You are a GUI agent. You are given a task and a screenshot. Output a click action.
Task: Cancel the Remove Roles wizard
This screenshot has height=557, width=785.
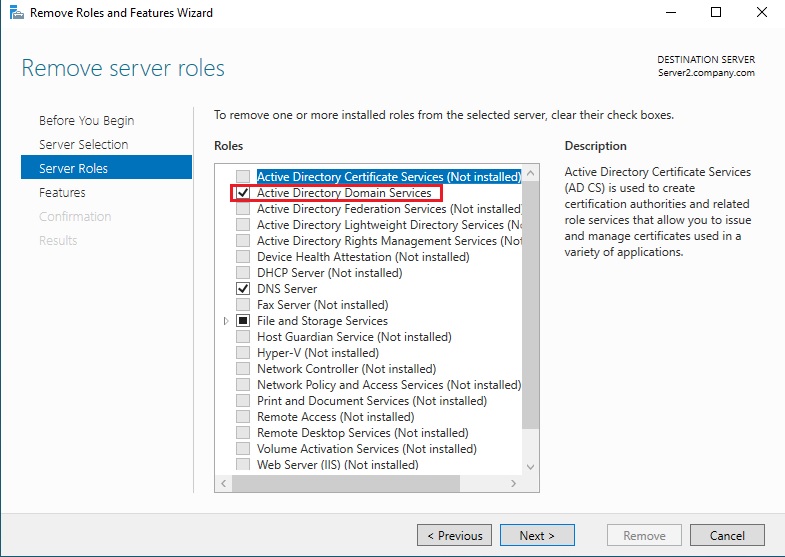(727, 536)
